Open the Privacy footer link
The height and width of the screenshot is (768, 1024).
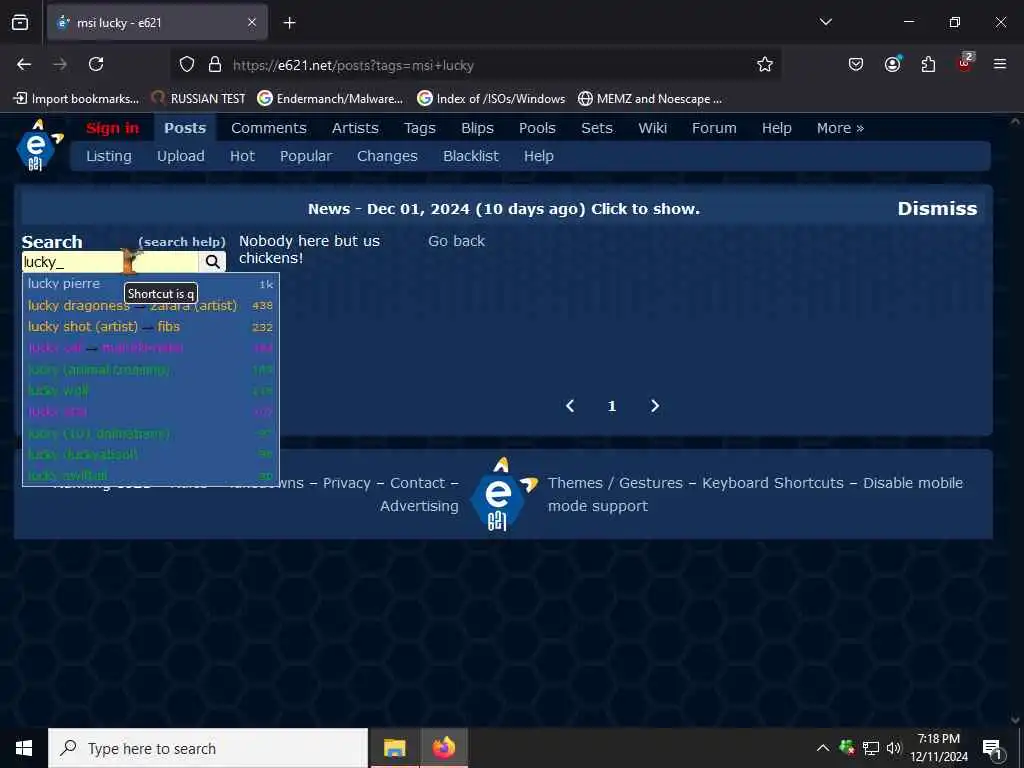(346, 483)
